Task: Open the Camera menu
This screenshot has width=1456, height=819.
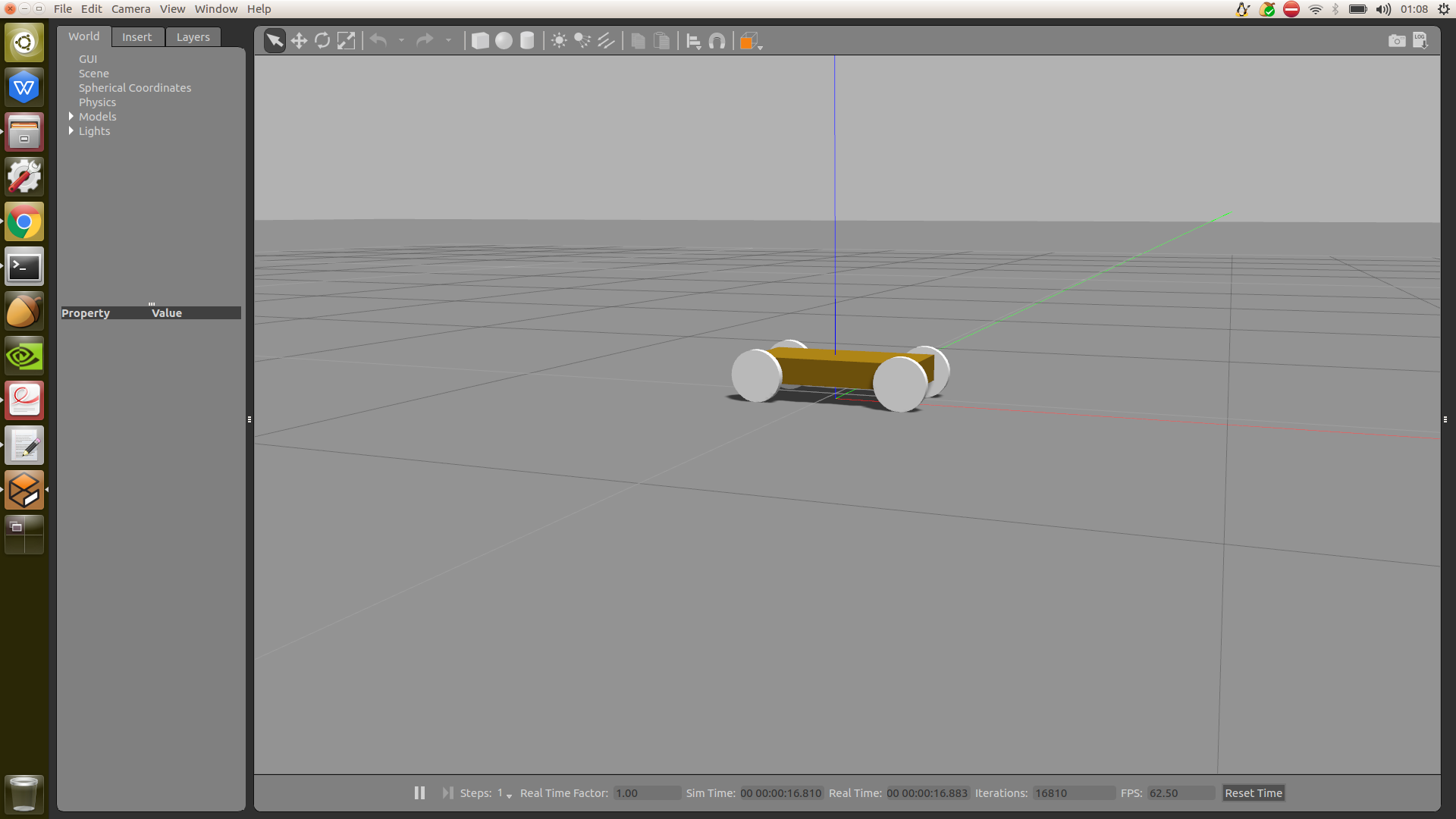Action: (130, 9)
